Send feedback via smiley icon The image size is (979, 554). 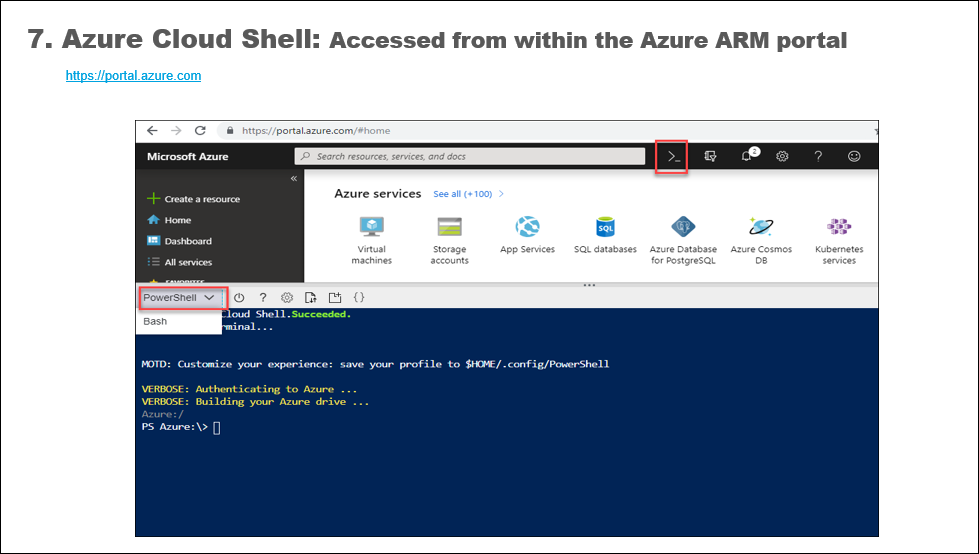click(x=854, y=156)
